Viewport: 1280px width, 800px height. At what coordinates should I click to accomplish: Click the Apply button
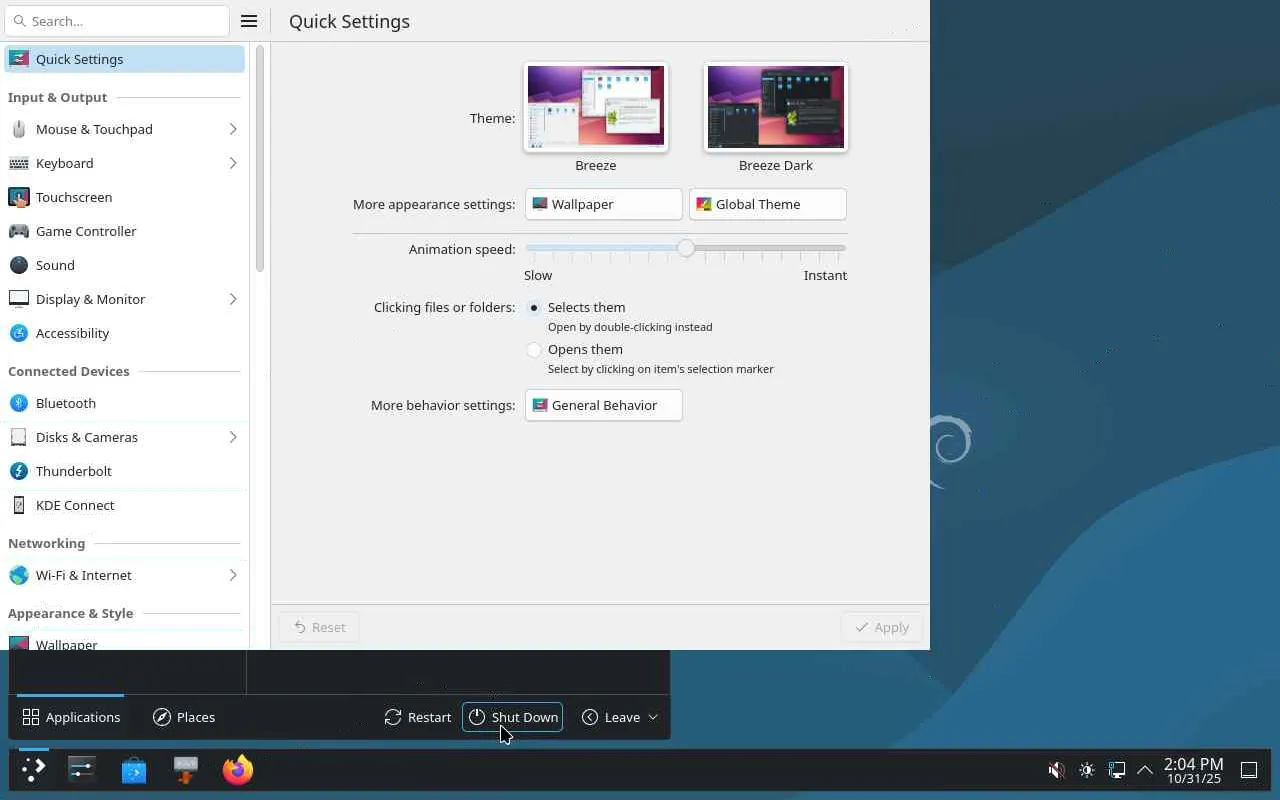coord(881,627)
